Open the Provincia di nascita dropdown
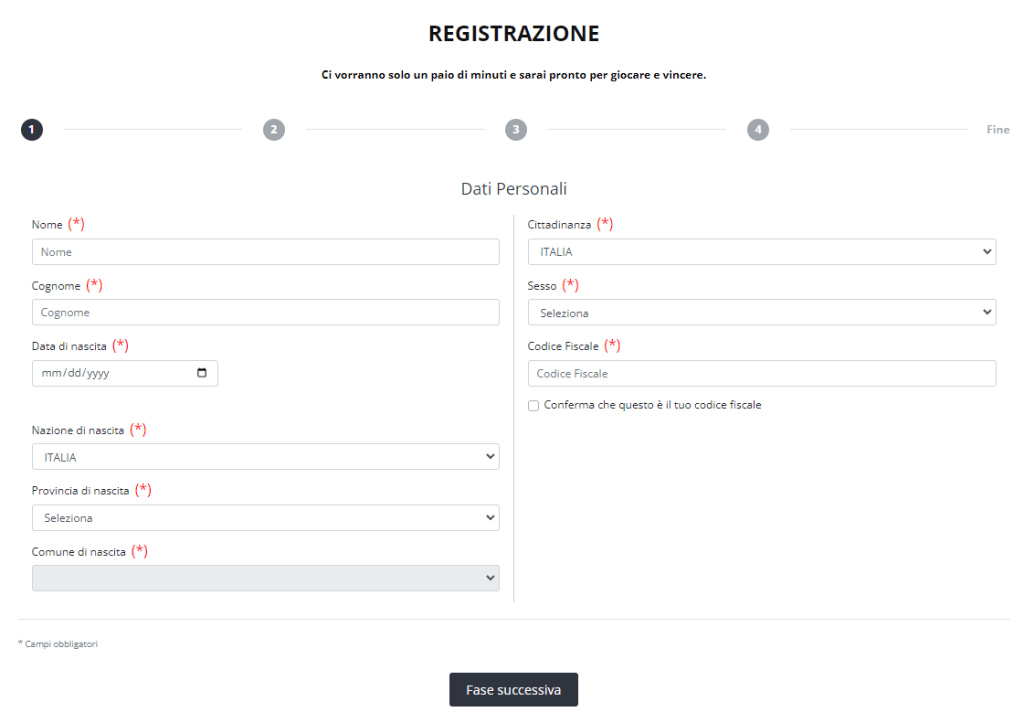1024x712 pixels. point(265,517)
